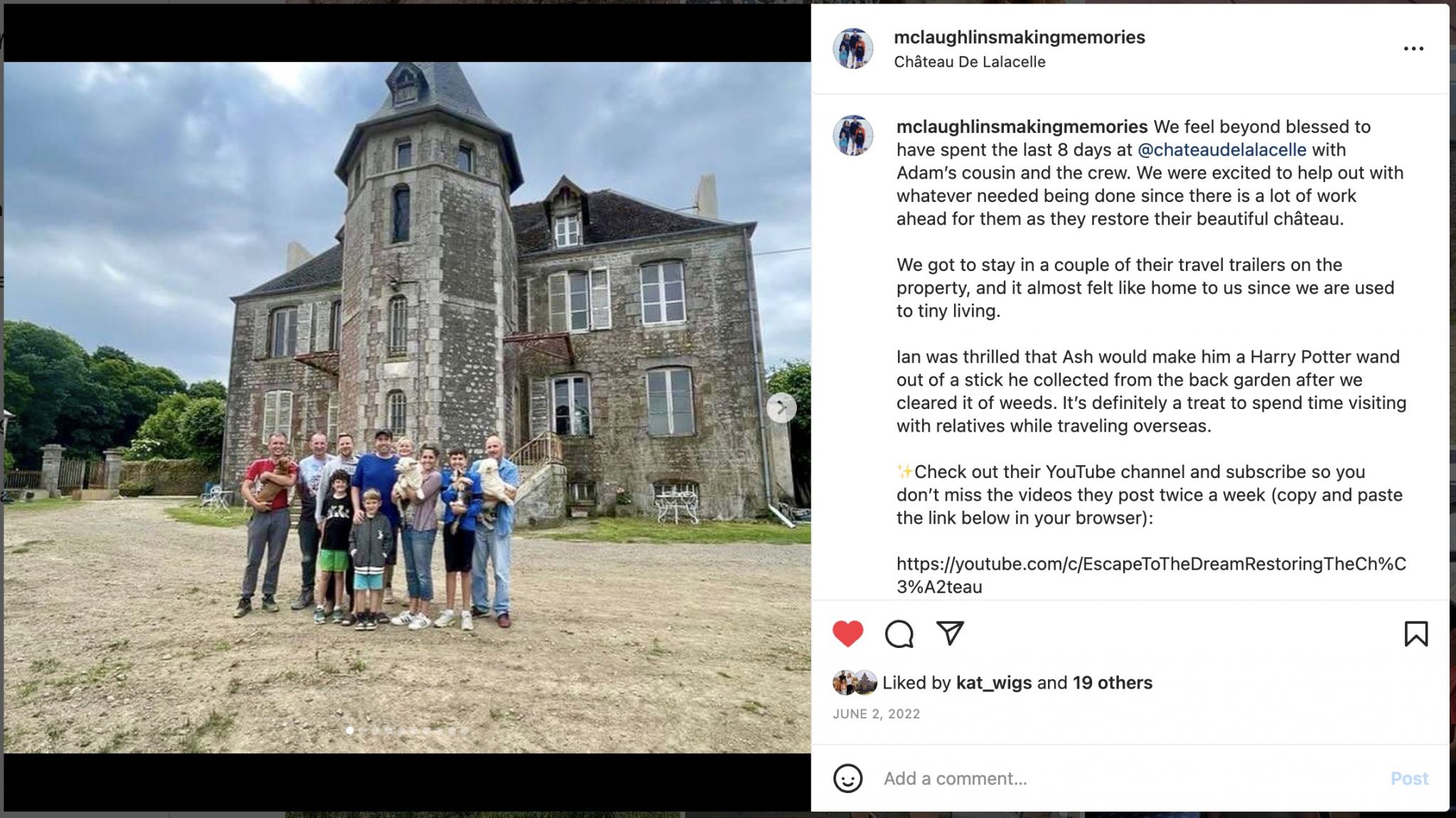The width and height of the screenshot is (1456, 818).
Task: Open the Château De Lalacelle location link
Action: (970, 62)
